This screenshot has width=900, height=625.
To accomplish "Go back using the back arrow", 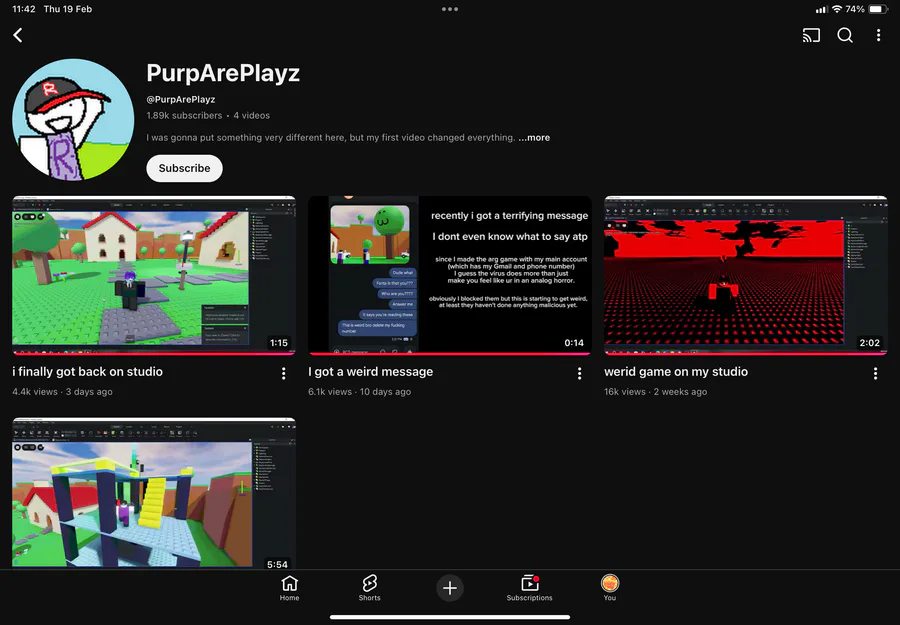I will 18,35.
